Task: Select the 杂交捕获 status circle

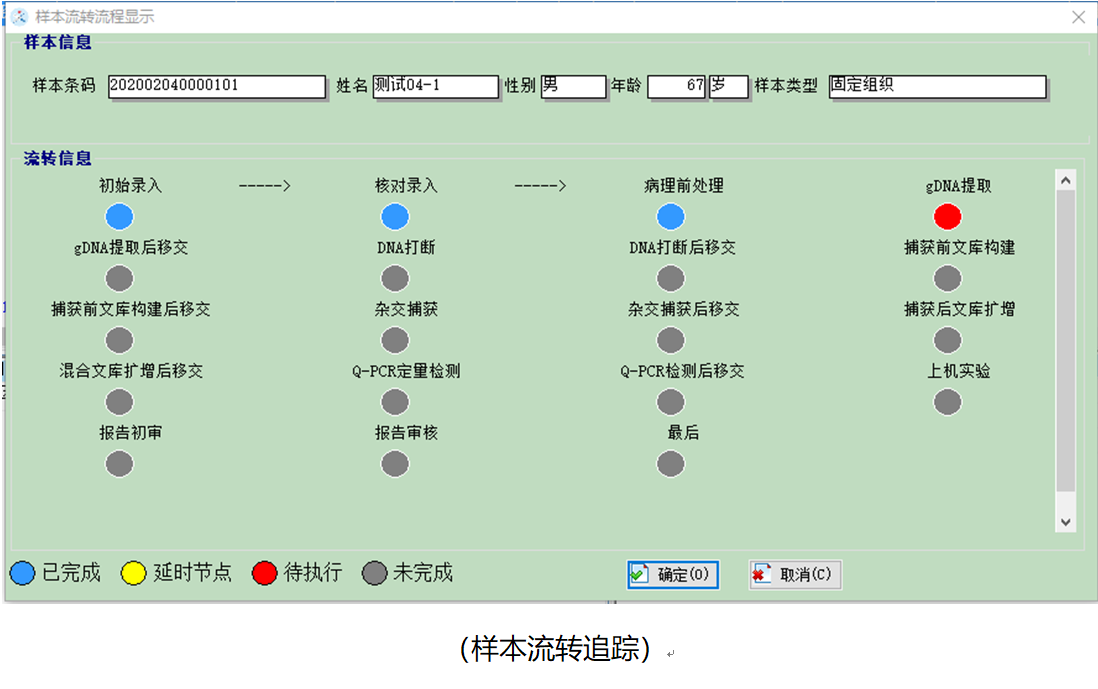Action: click(394, 340)
